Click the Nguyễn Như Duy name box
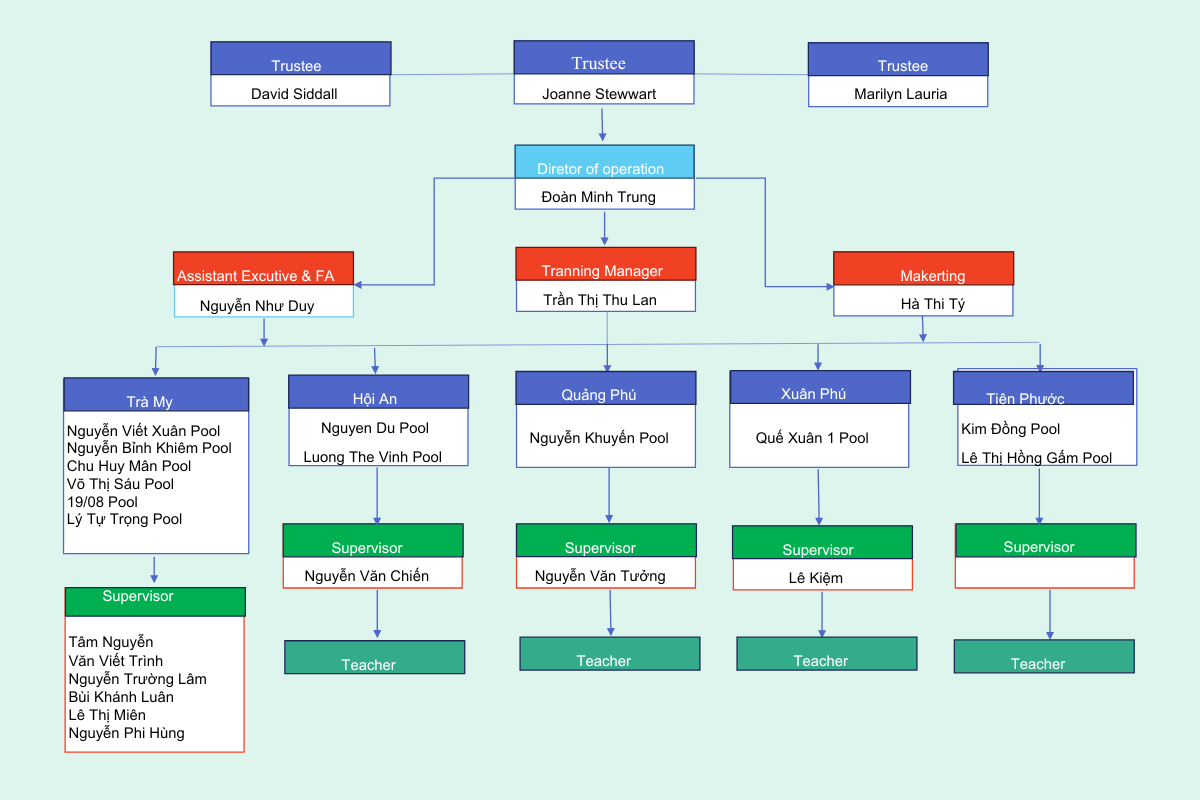 (263, 304)
